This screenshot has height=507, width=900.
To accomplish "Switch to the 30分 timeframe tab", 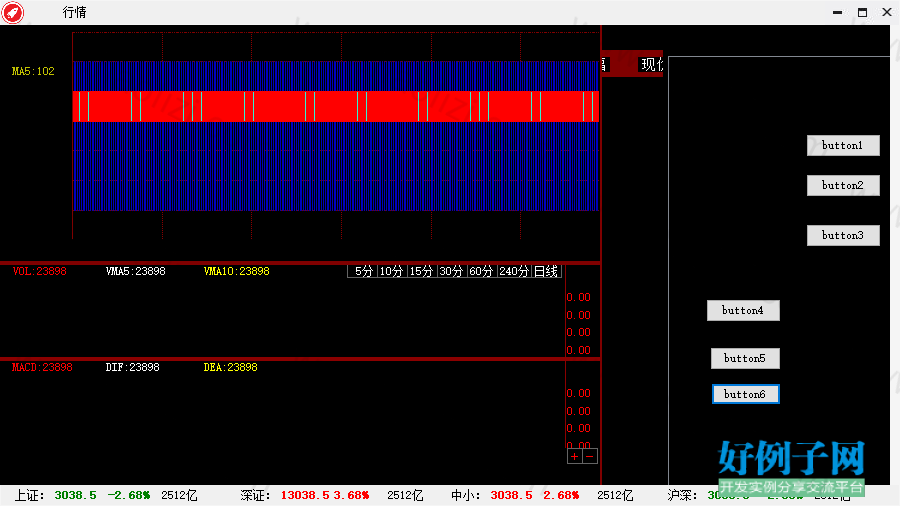I will click(x=451, y=271).
